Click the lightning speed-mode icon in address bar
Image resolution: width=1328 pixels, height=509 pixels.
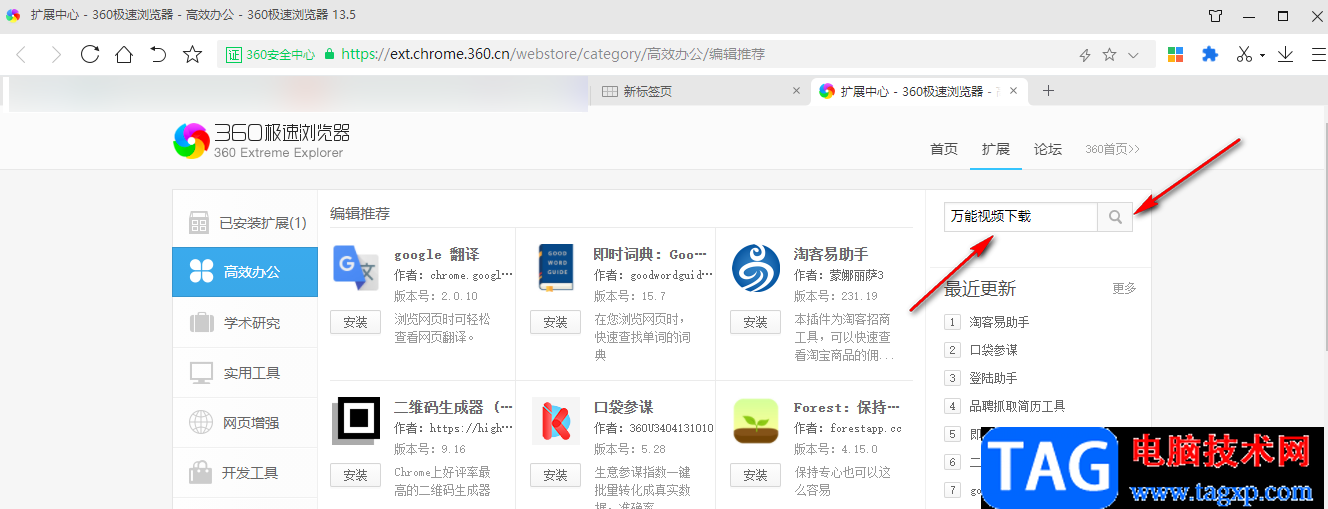(x=1085, y=55)
